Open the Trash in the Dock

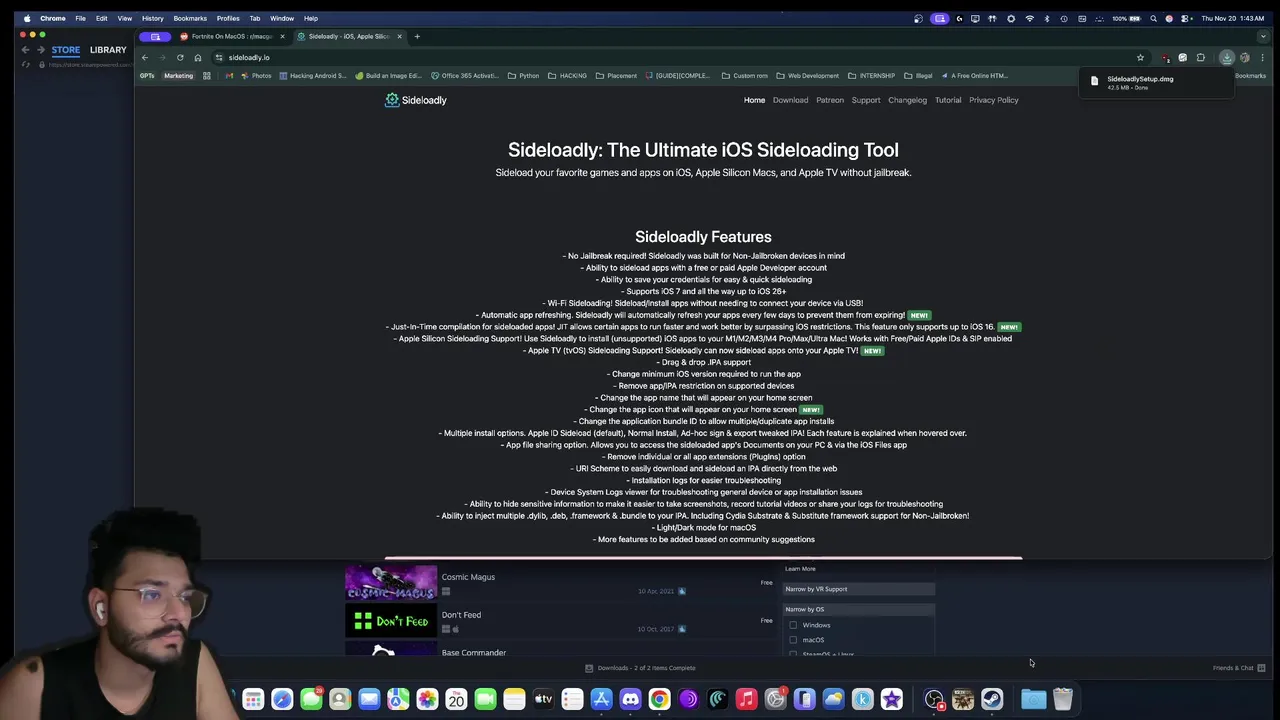click(x=1063, y=700)
